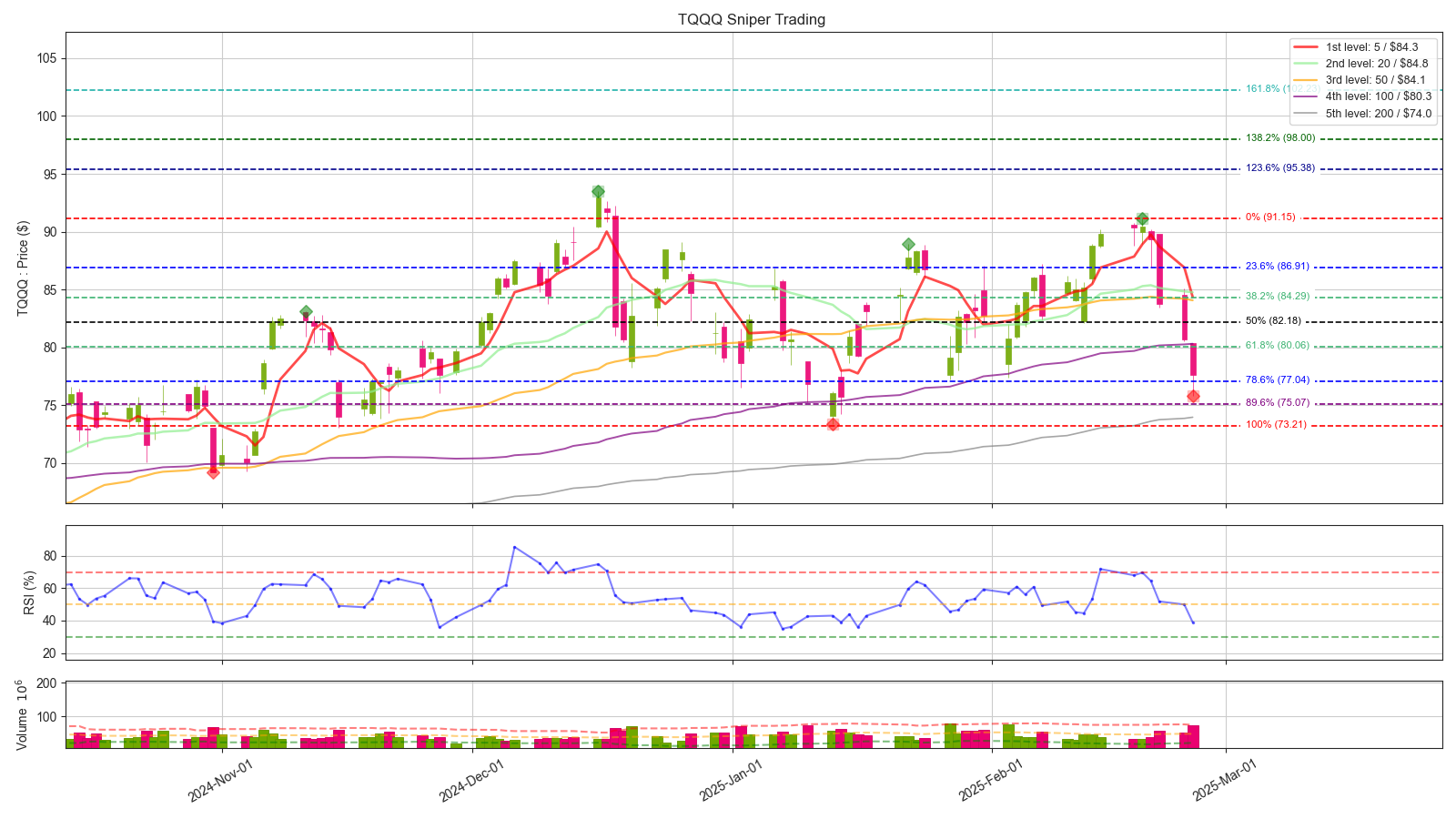1456x819 pixels.
Task: Click the last red candlestick on the price chart
Action: point(1193,359)
